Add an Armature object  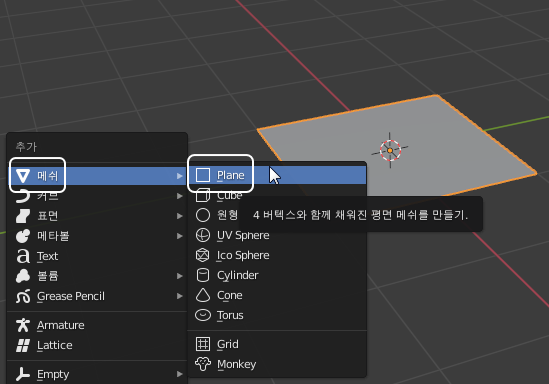(x=97, y=325)
